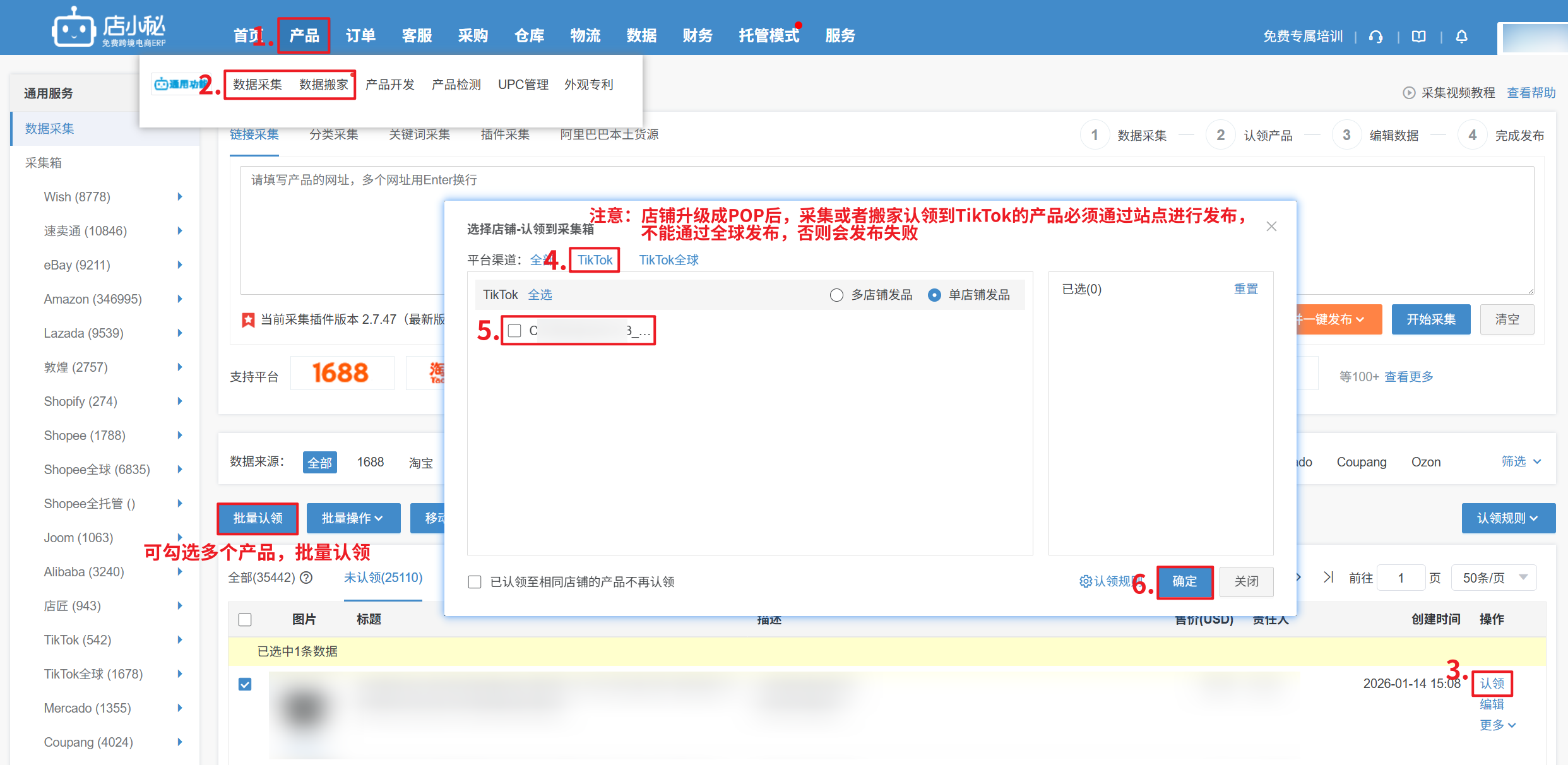Switch to the 关键词采集 tab
The image size is (1568, 765).
(419, 134)
